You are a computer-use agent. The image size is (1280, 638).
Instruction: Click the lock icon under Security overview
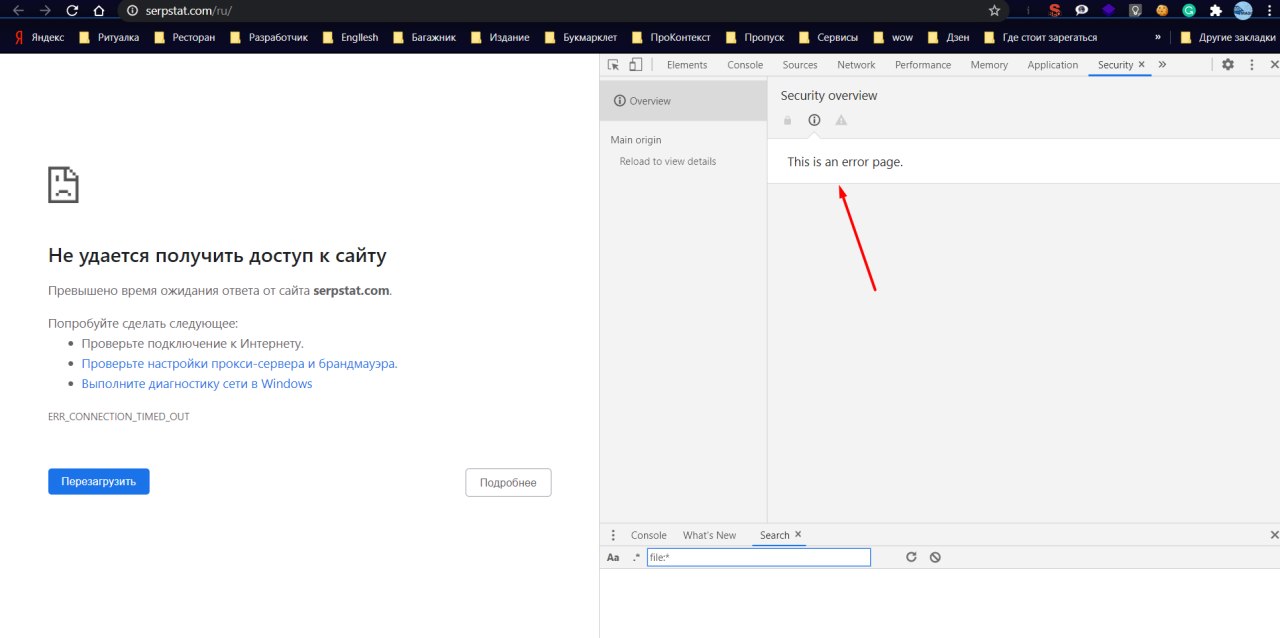pos(787,120)
